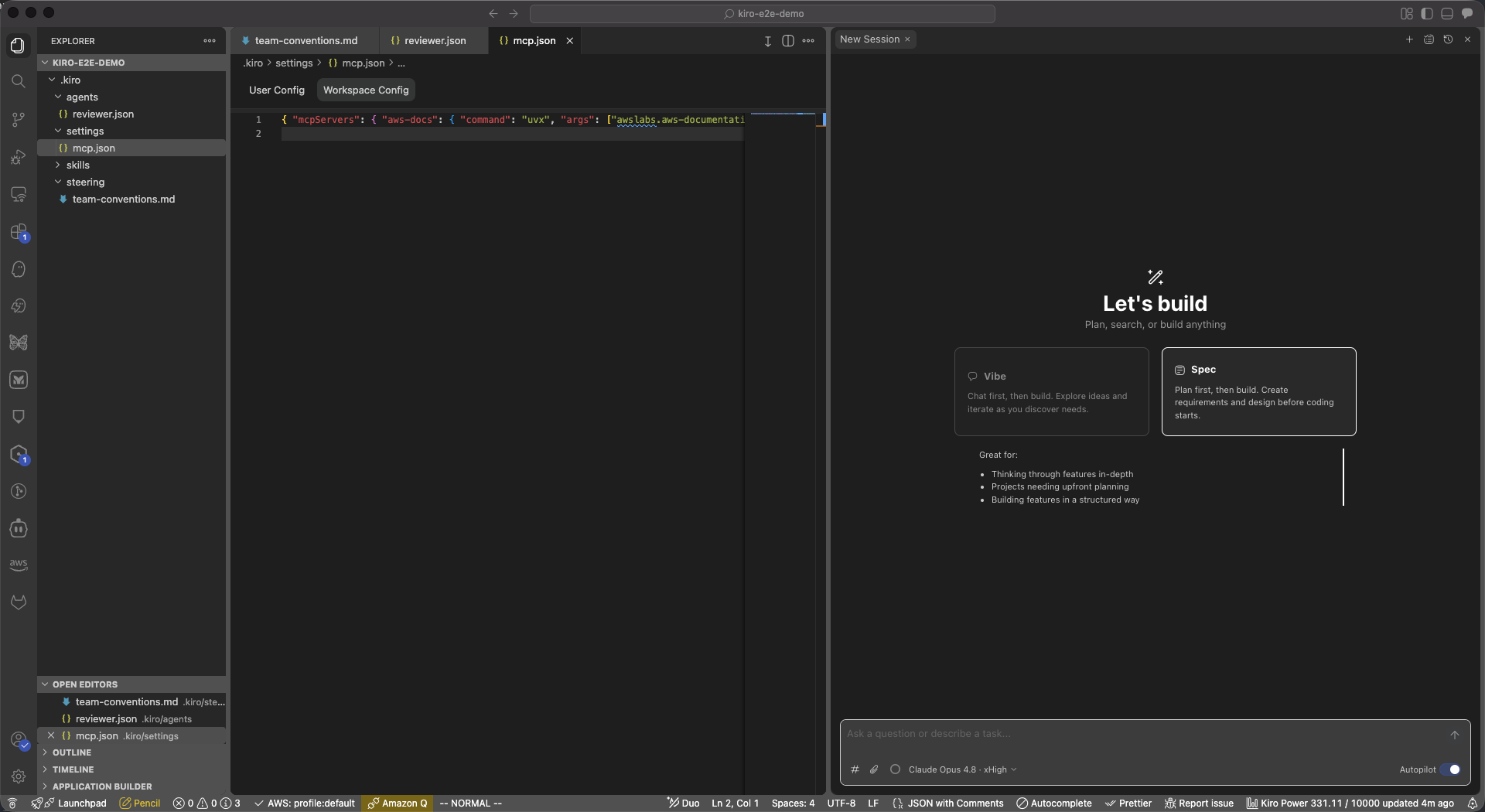The image size is (1485, 812).
Task: Switch to reviewer.json tab
Action: pos(435,41)
